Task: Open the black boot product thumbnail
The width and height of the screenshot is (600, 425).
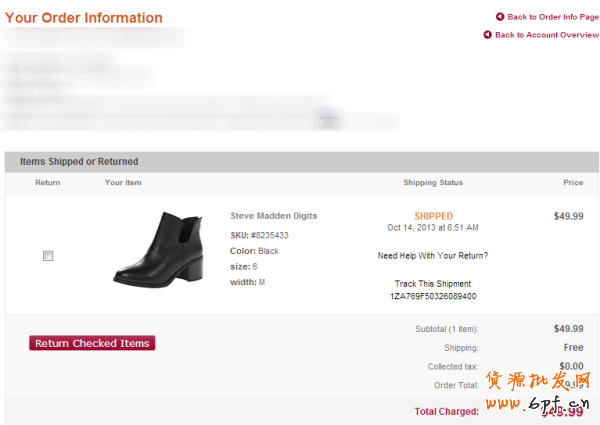Action: click(158, 249)
